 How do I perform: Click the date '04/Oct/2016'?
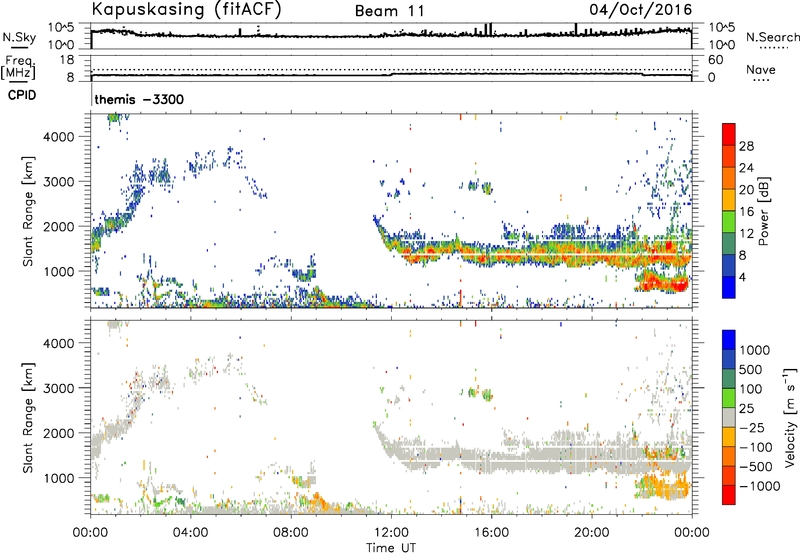(641, 9)
